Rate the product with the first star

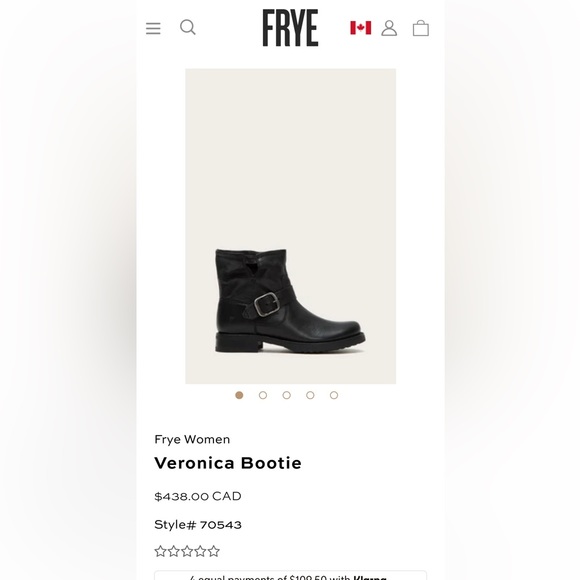click(x=161, y=551)
